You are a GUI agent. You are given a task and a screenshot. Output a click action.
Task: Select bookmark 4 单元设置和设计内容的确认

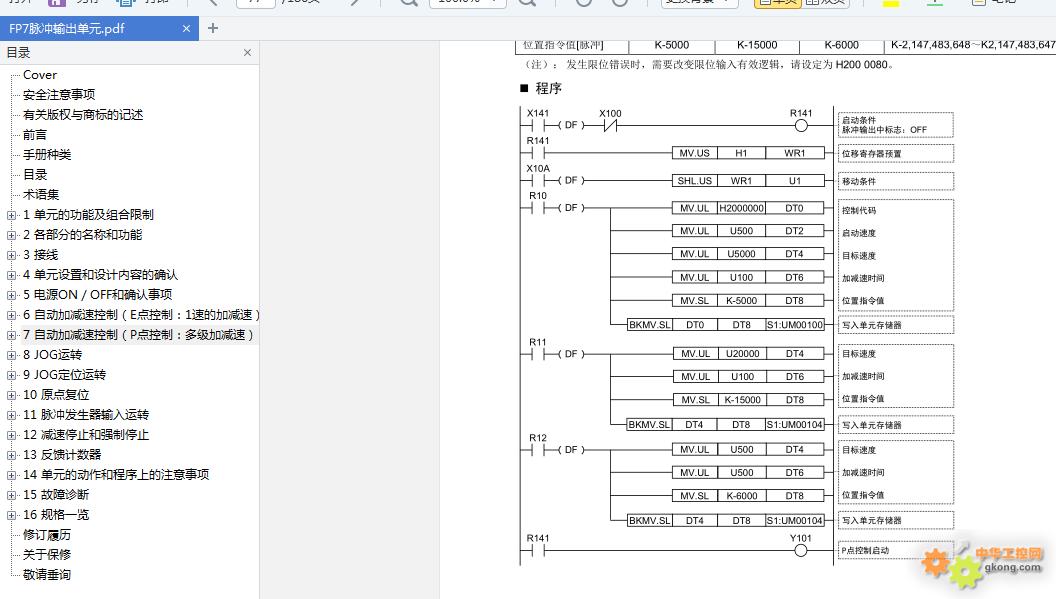100,275
